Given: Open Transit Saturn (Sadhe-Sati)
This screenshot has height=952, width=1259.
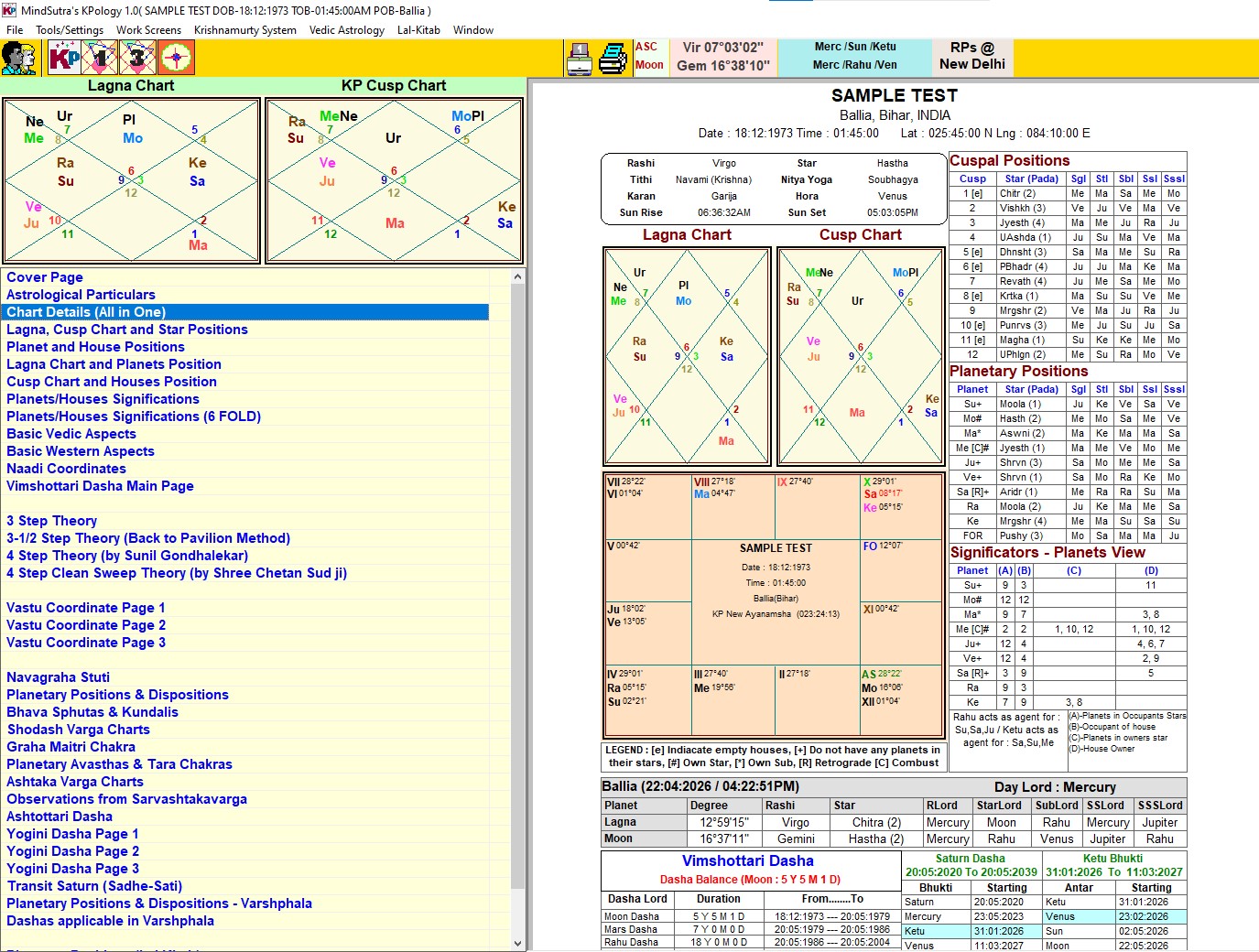Looking at the screenshot, I should coord(94,886).
